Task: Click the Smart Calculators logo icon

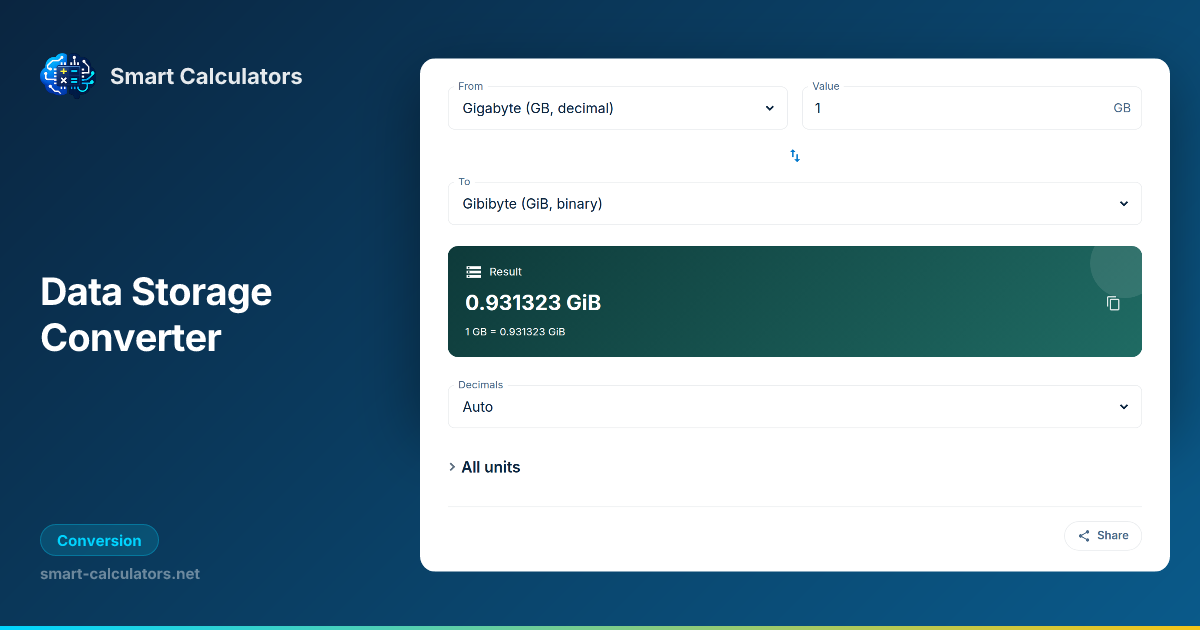Action: (x=67, y=76)
